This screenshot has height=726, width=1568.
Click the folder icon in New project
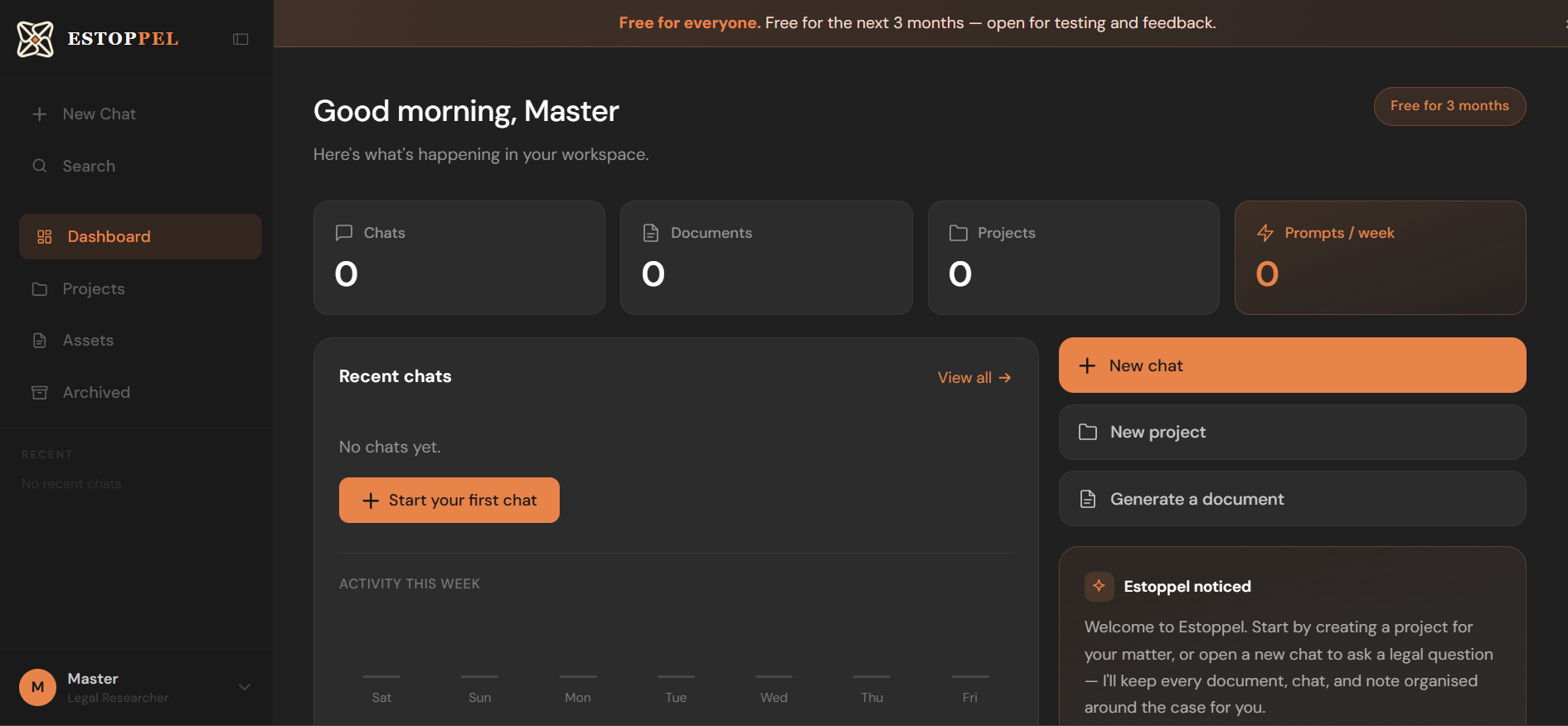tap(1088, 432)
